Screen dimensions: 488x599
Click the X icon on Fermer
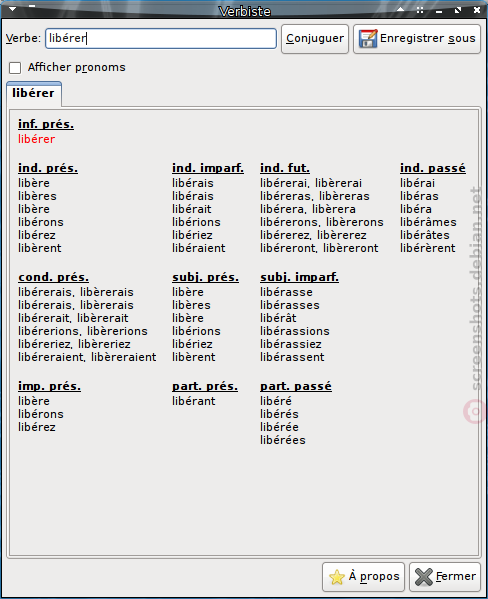[x=424, y=577]
